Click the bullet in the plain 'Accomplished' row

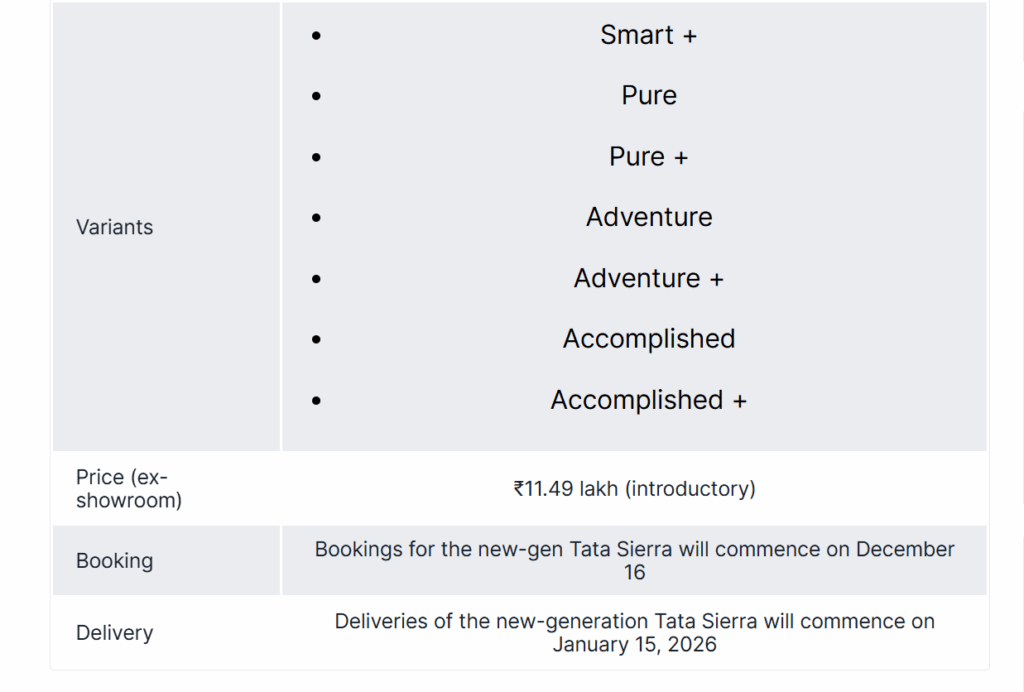coord(317,340)
